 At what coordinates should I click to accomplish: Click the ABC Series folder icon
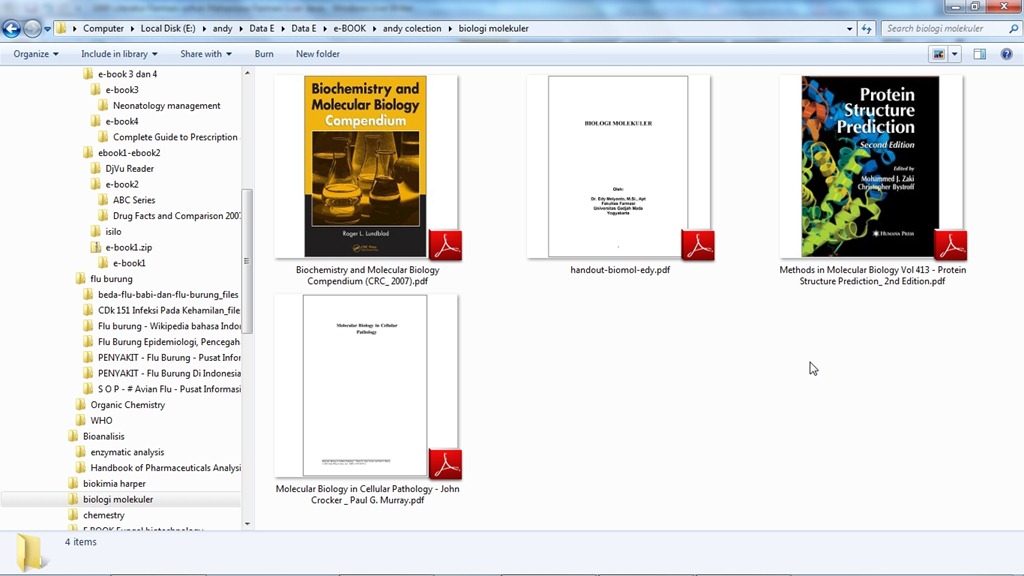point(103,199)
